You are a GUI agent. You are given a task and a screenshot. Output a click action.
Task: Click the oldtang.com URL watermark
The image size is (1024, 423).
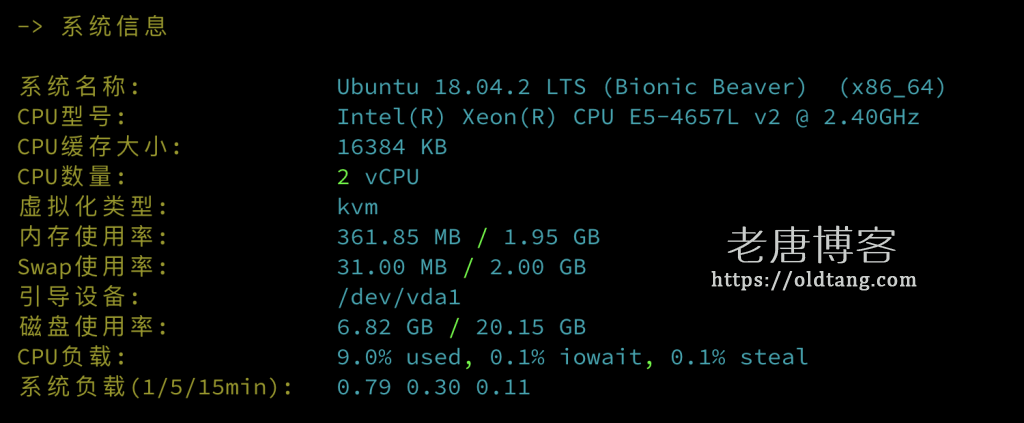pyautogui.click(x=813, y=280)
